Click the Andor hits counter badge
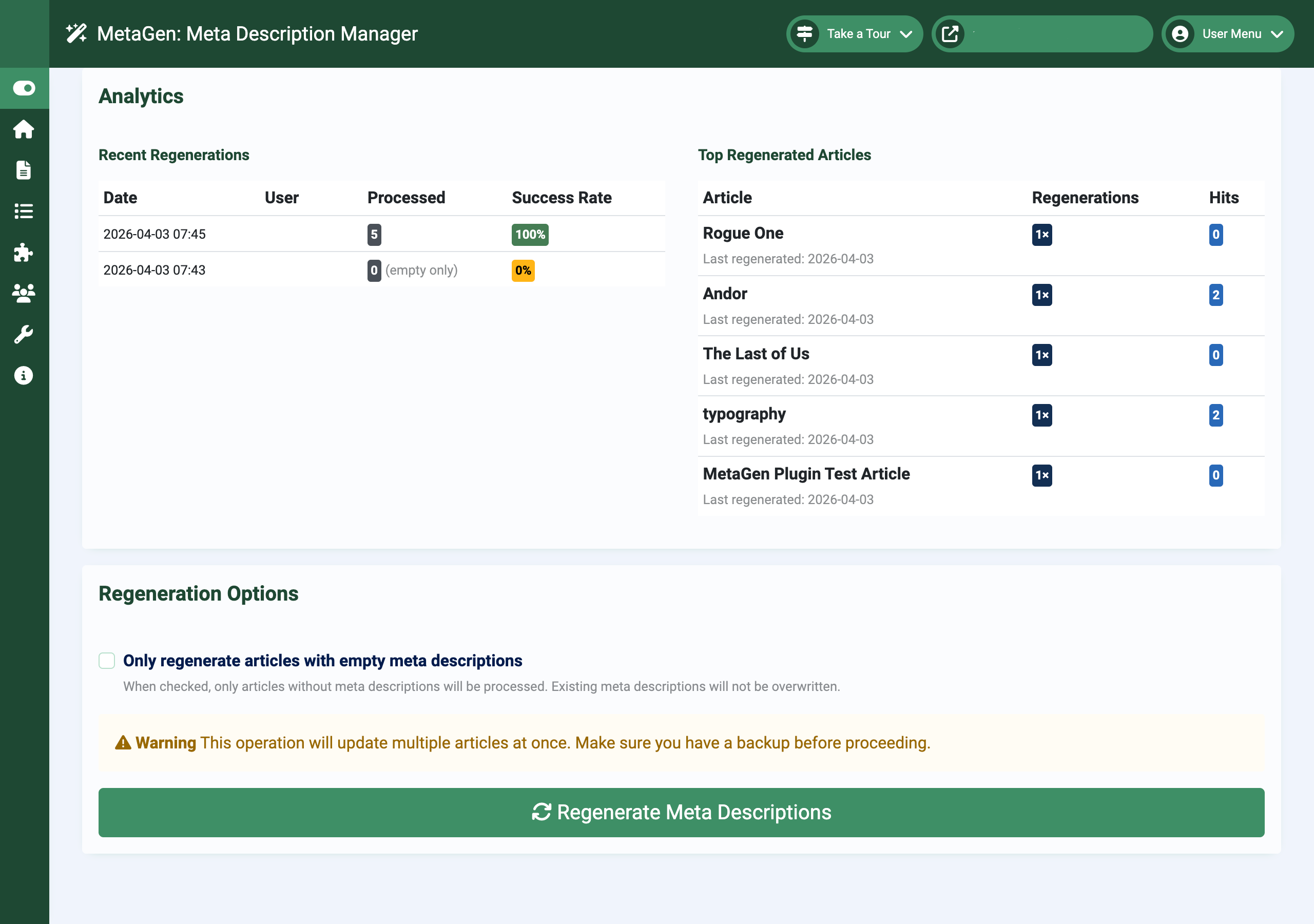The width and height of the screenshot is (1314, 924). point(1216,295)
